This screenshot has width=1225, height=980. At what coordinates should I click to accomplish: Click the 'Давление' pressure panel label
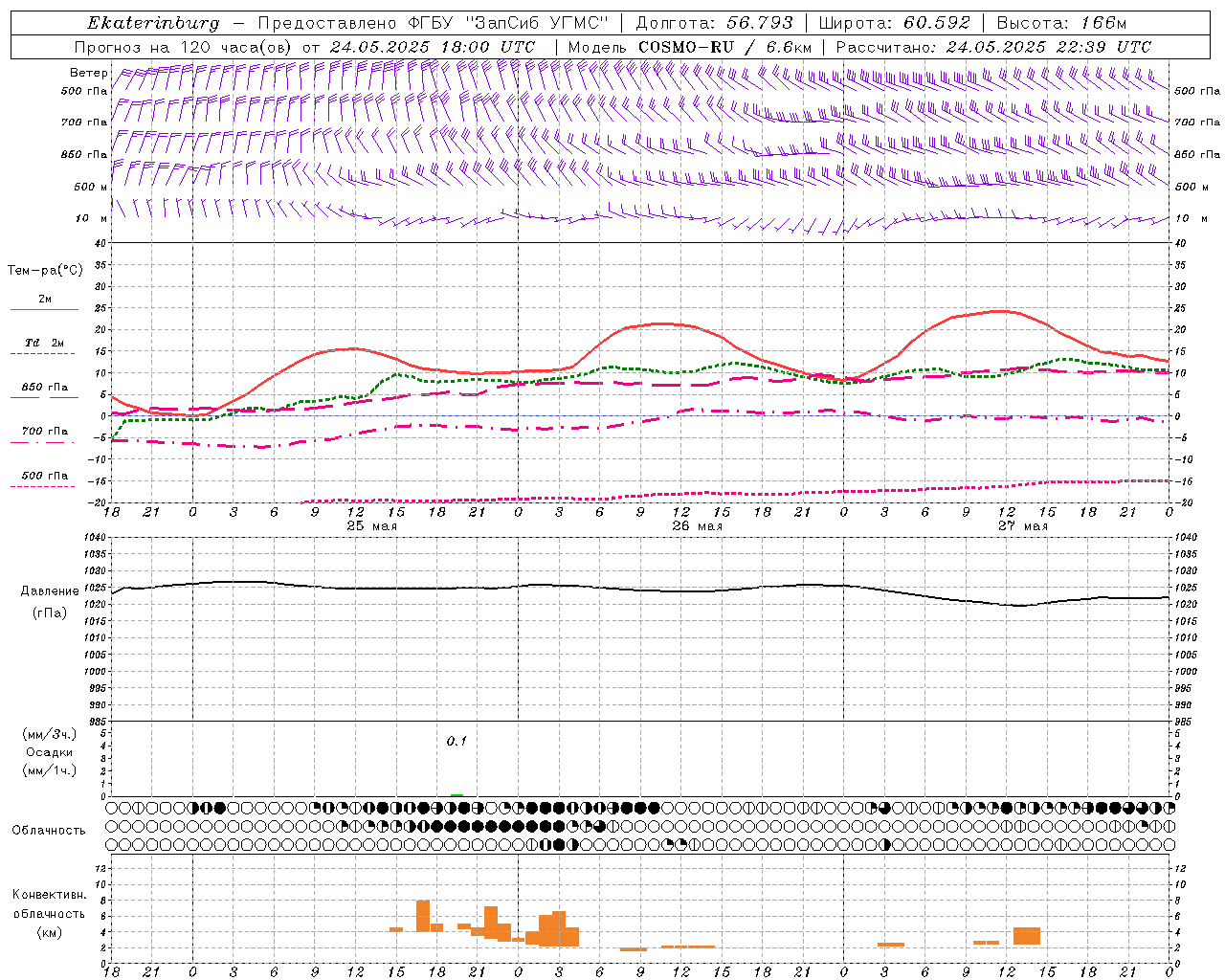[x=50, y=591]
